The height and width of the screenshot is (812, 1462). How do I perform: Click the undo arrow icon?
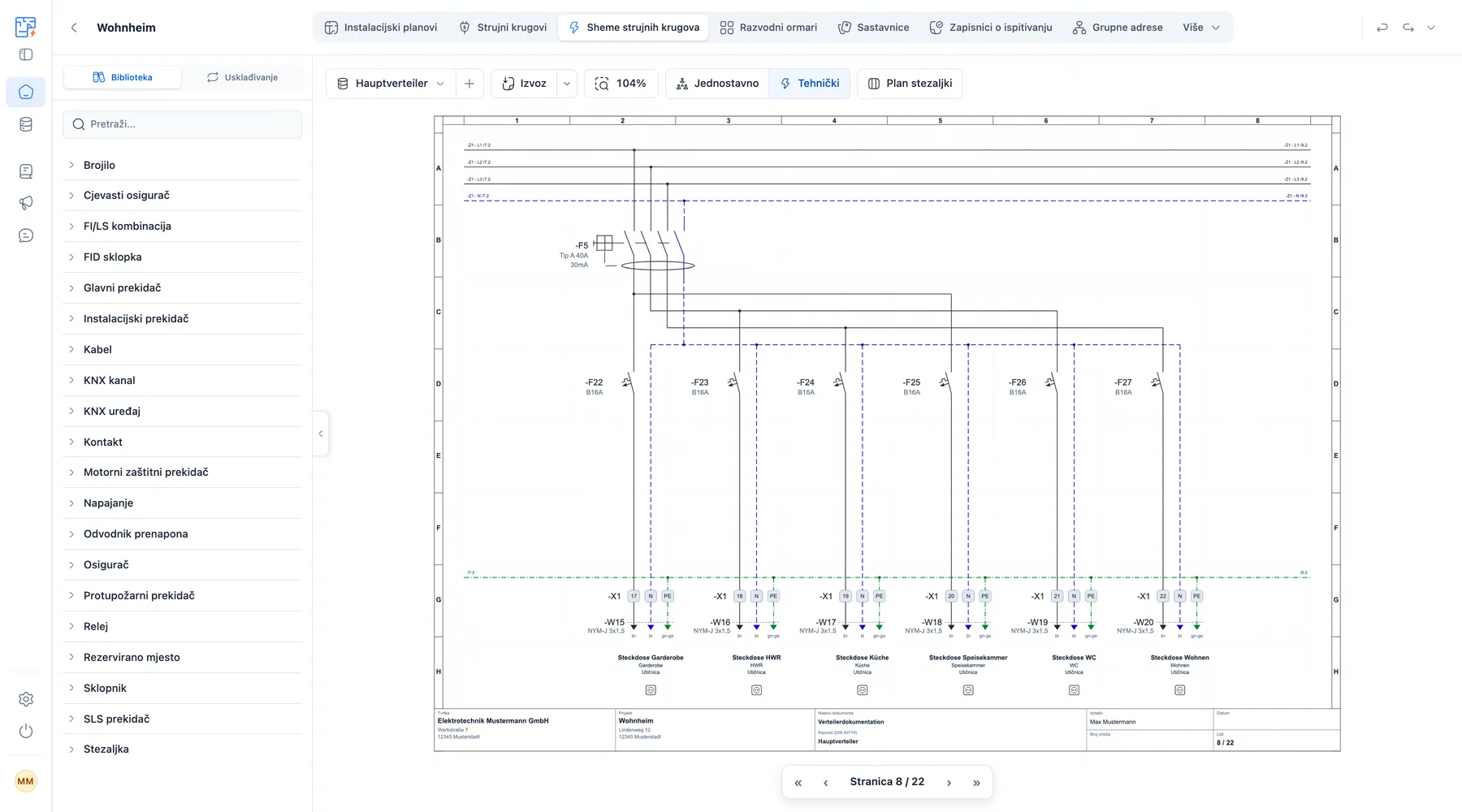pos(1382,28)
